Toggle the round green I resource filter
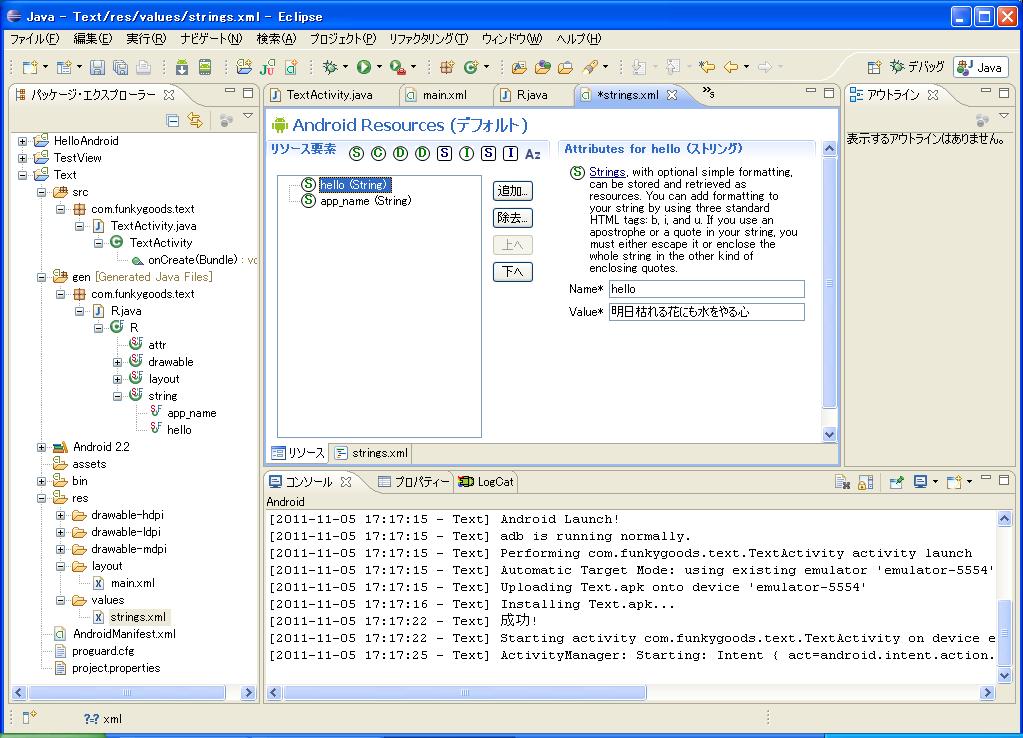This screenshot has width=1023, height=738. click(466, 153)
